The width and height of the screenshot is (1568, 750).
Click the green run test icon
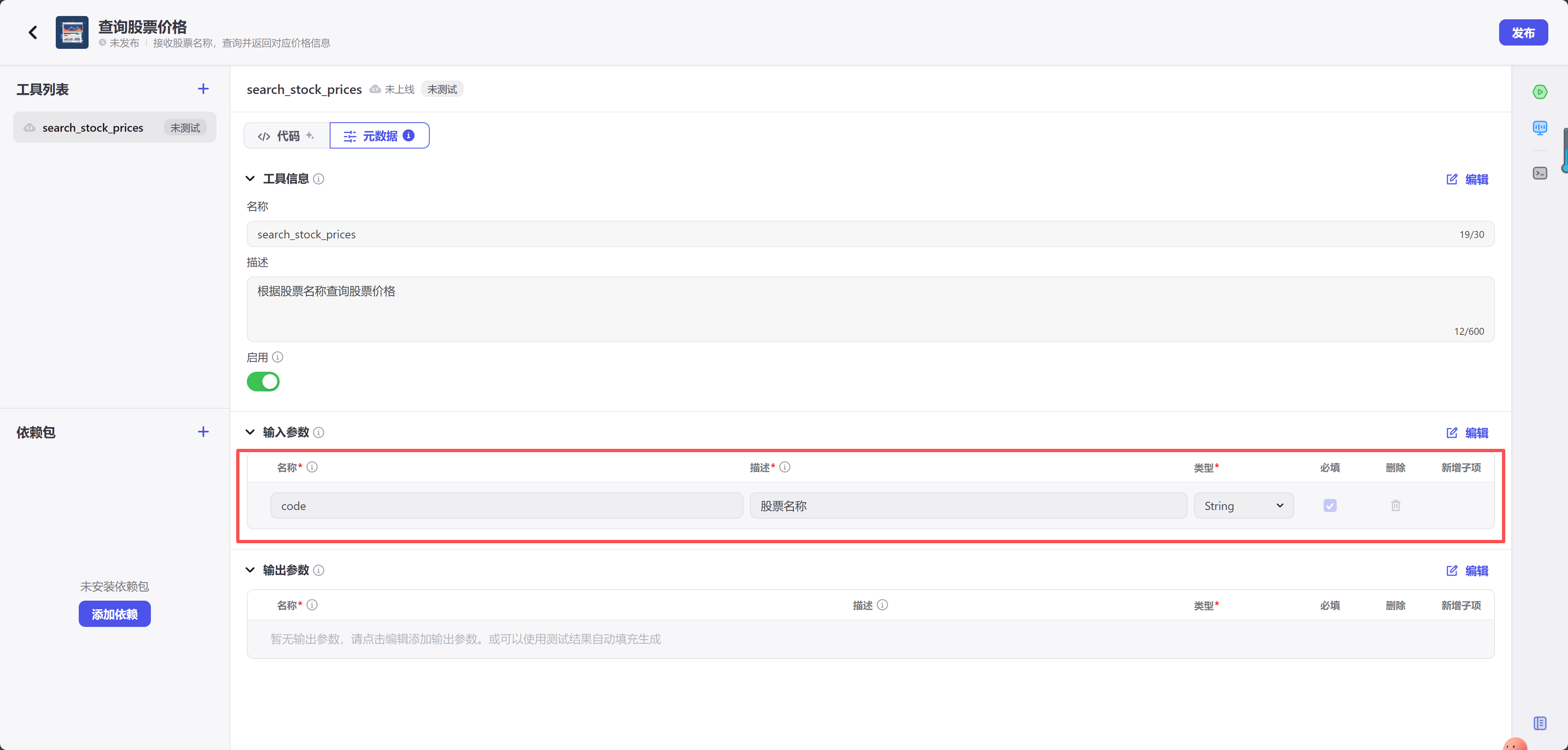coord(1539,92)
